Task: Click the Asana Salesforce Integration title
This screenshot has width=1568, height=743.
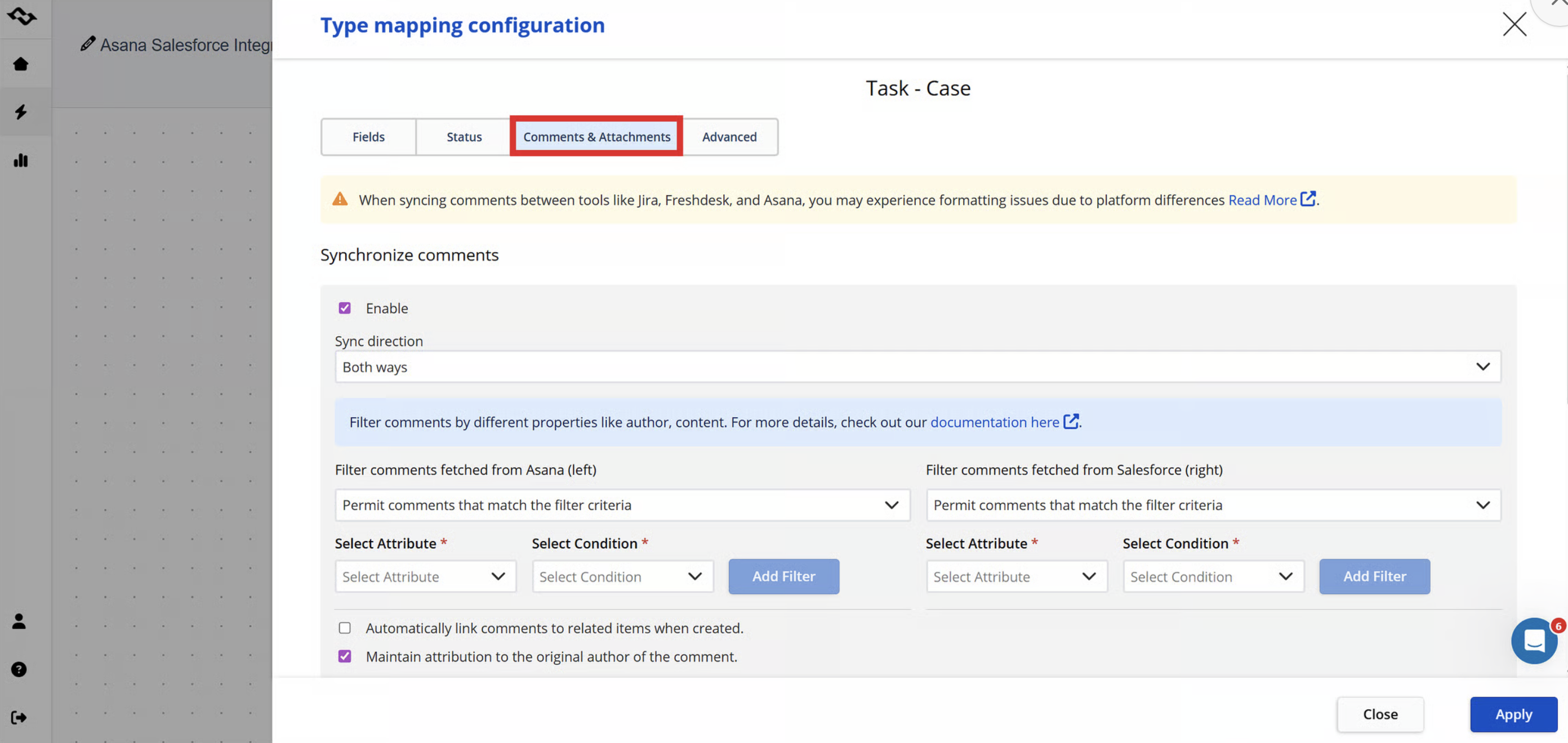Action: (186, 44)
